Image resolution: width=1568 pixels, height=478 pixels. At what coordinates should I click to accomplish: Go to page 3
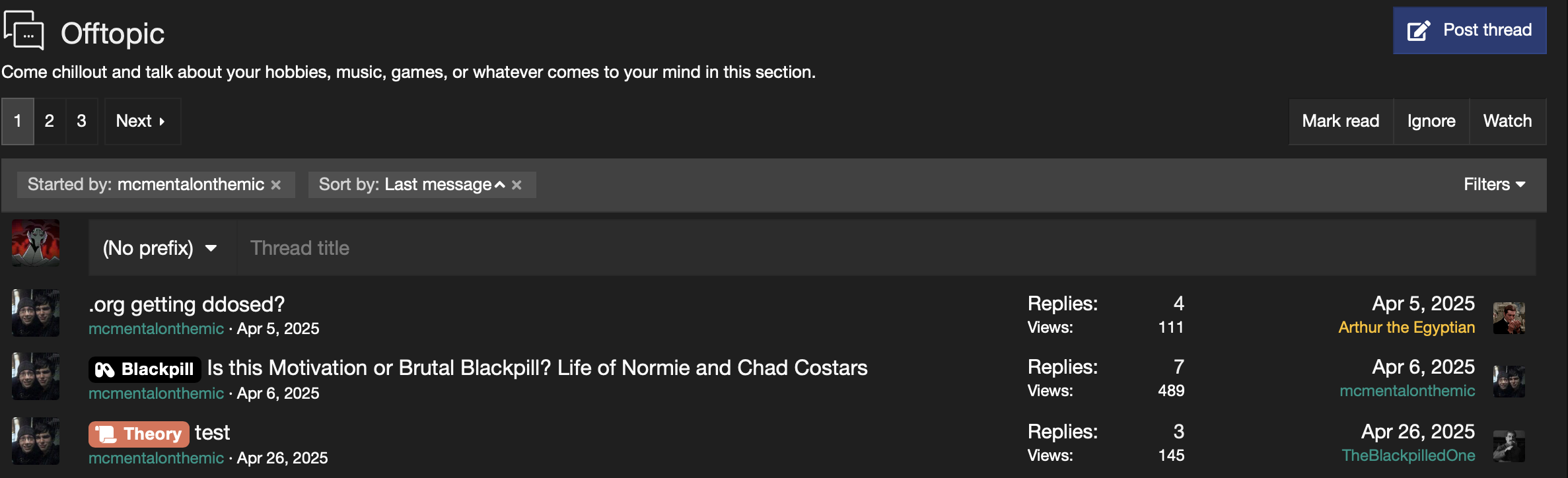click(x=81, y=121)
